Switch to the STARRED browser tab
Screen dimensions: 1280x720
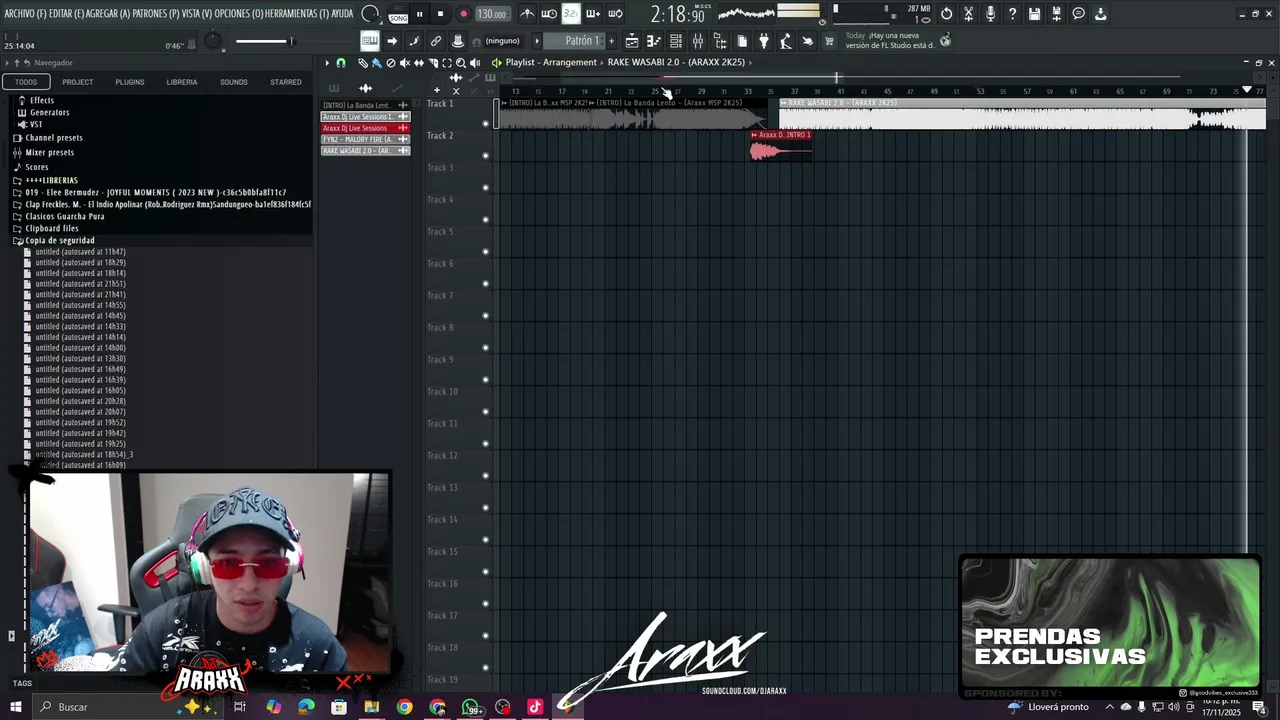coord(285,82)
